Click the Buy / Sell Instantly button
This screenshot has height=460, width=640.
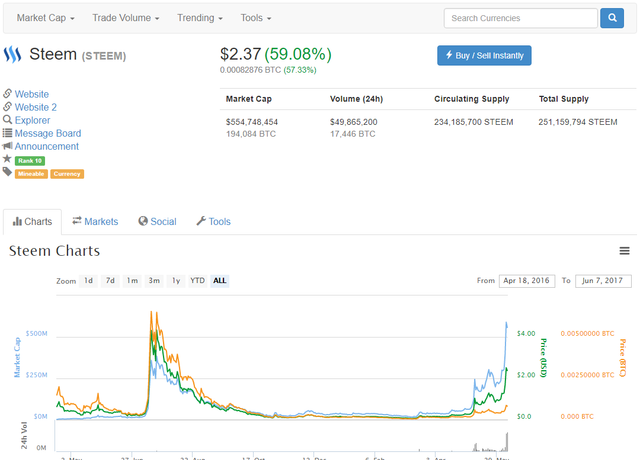484,56
